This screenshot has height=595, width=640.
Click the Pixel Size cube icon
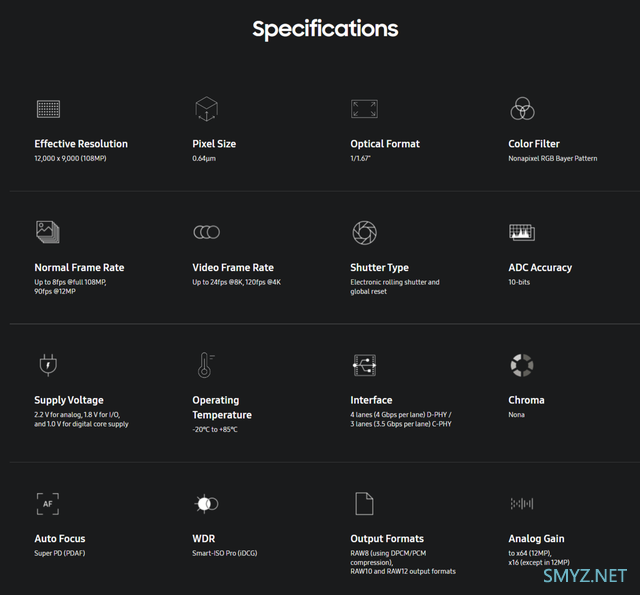tap(207, 109)
